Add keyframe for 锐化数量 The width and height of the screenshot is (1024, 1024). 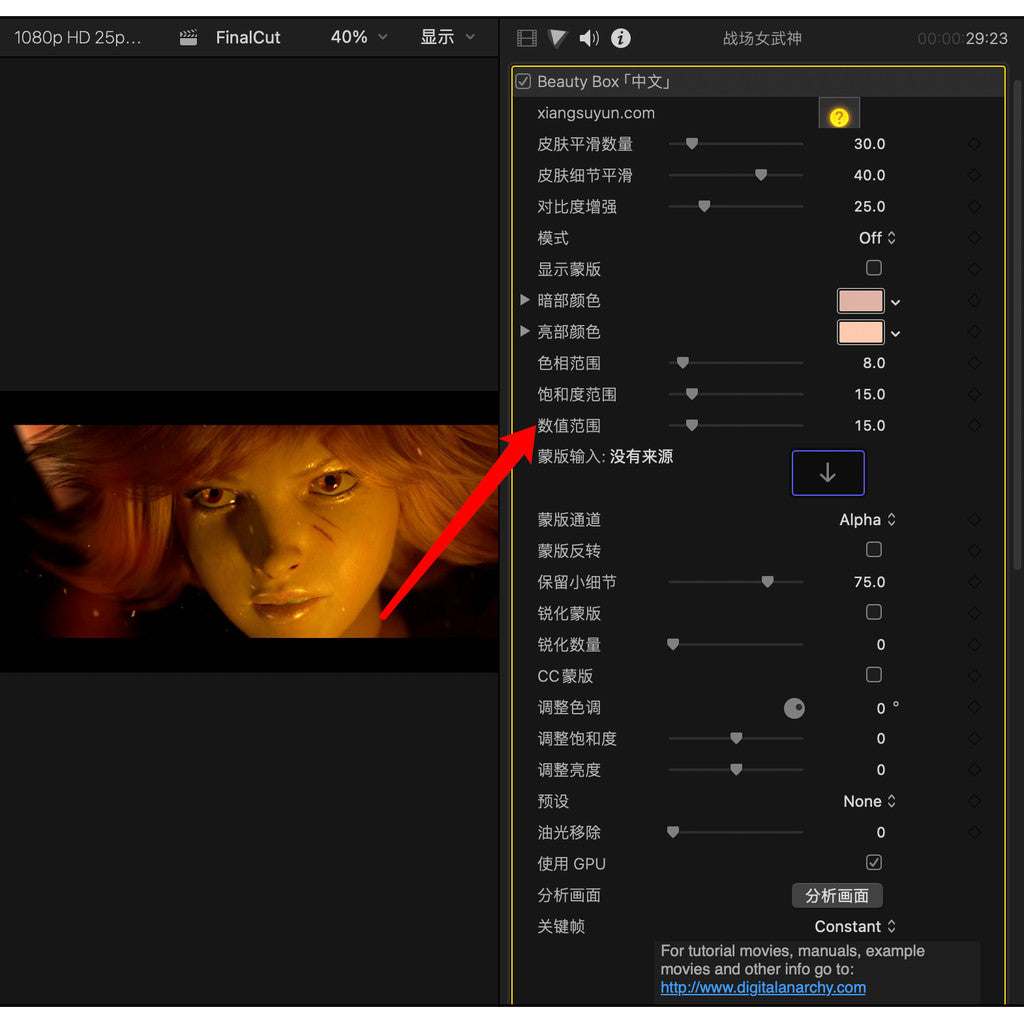click(974, 645)
